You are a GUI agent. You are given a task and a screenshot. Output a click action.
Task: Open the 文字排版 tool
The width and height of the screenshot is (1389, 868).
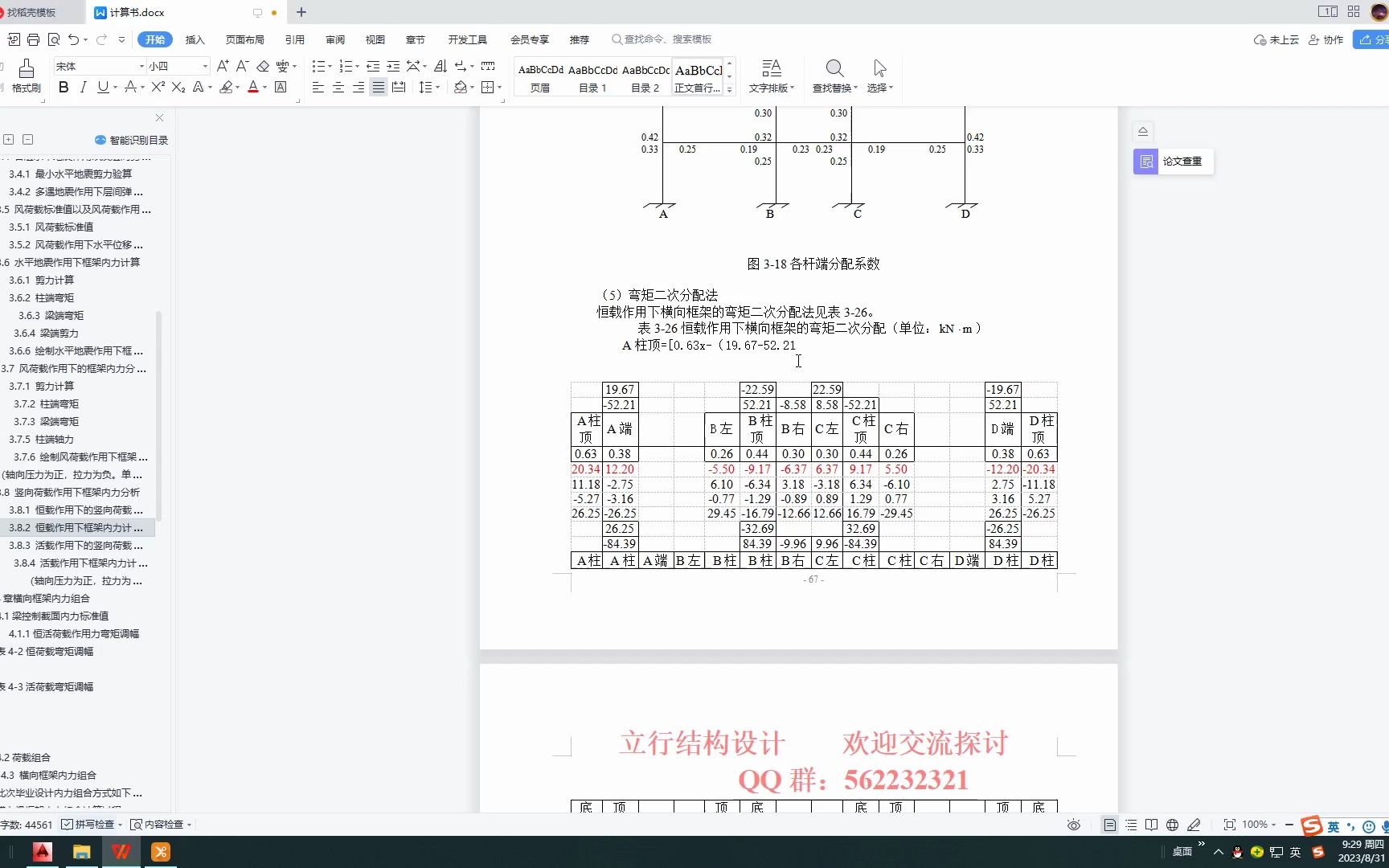(772, 76)
